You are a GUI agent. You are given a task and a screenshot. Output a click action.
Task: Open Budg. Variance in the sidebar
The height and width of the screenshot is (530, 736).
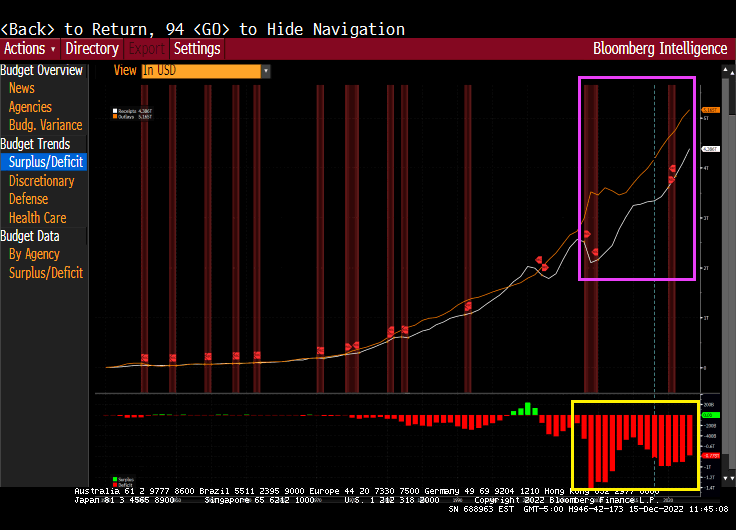tap(45, 125)
